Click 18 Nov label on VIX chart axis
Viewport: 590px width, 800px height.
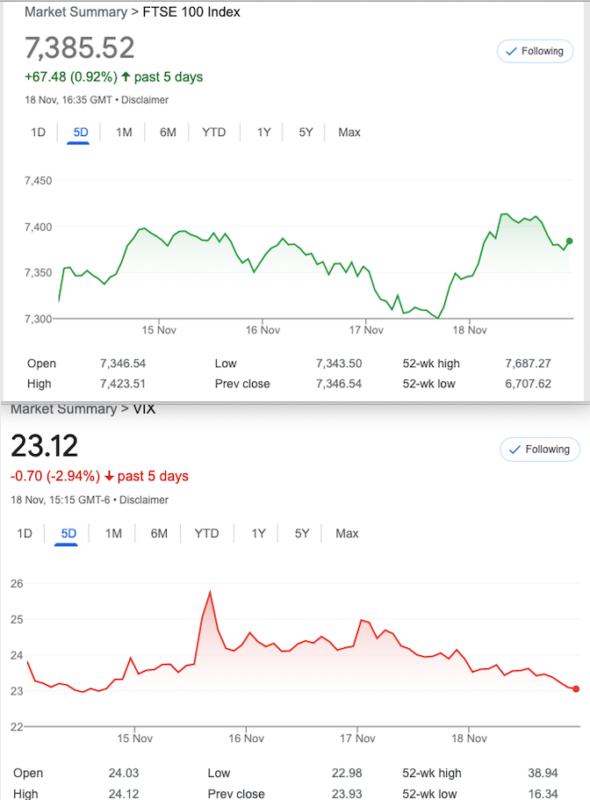[x=469, y=738]
